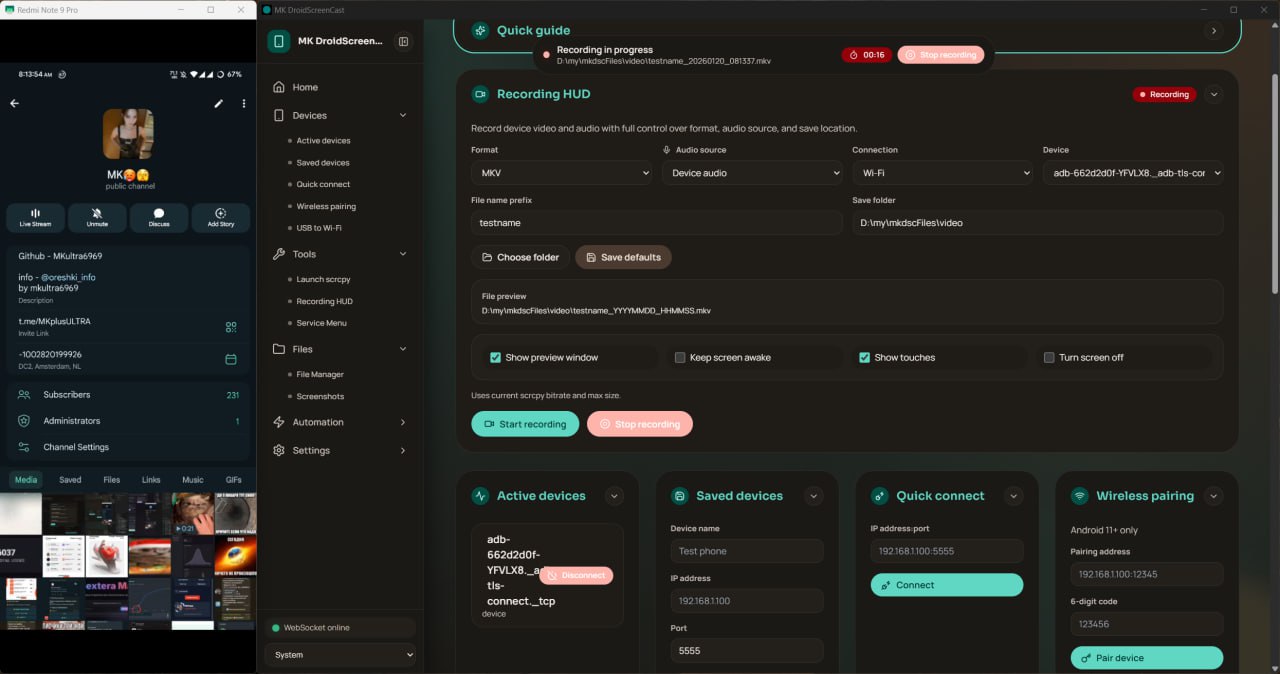The image size is (1280, 674).
Task: Open the three-dot menu on the phone screen
Action: tap(244, 103)
